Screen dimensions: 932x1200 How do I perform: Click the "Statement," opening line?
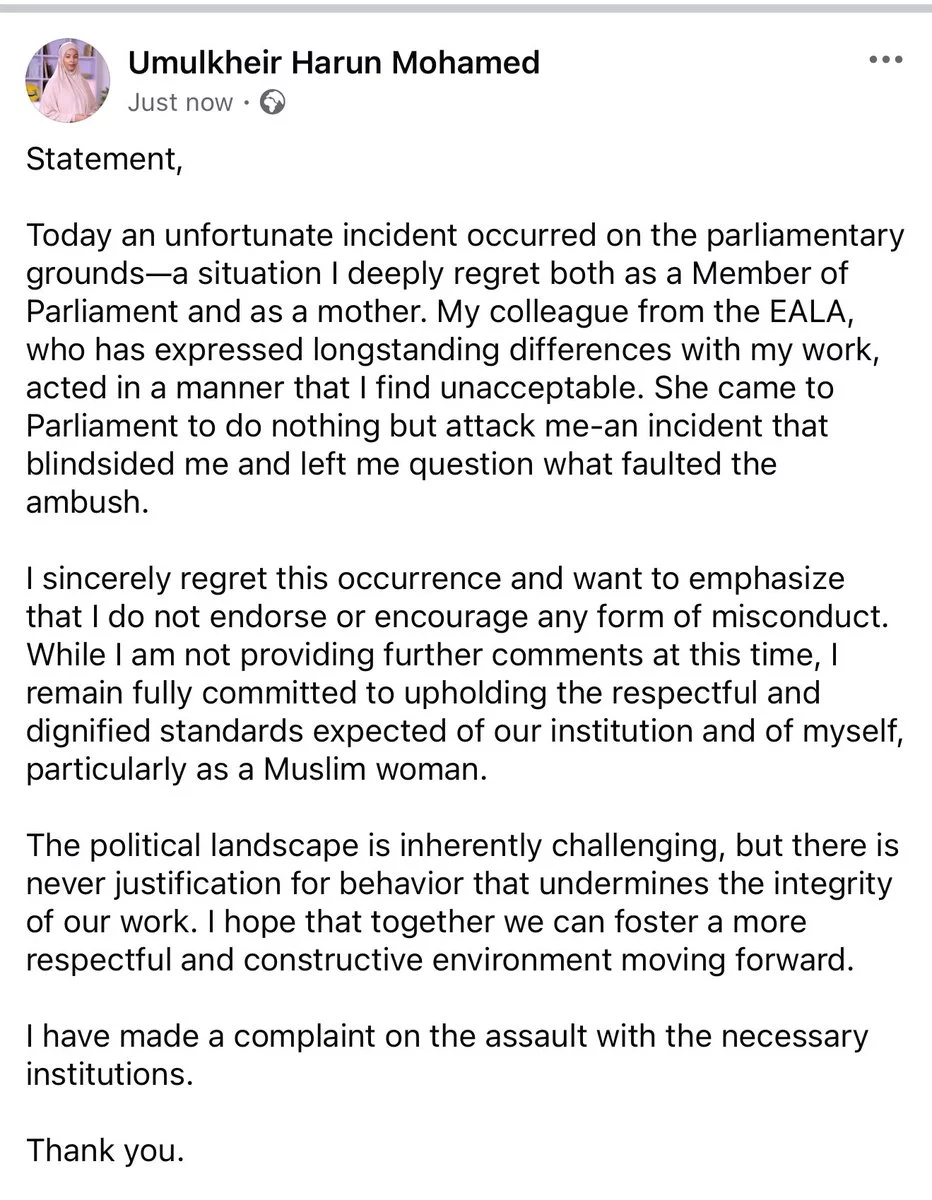point(104,160)
